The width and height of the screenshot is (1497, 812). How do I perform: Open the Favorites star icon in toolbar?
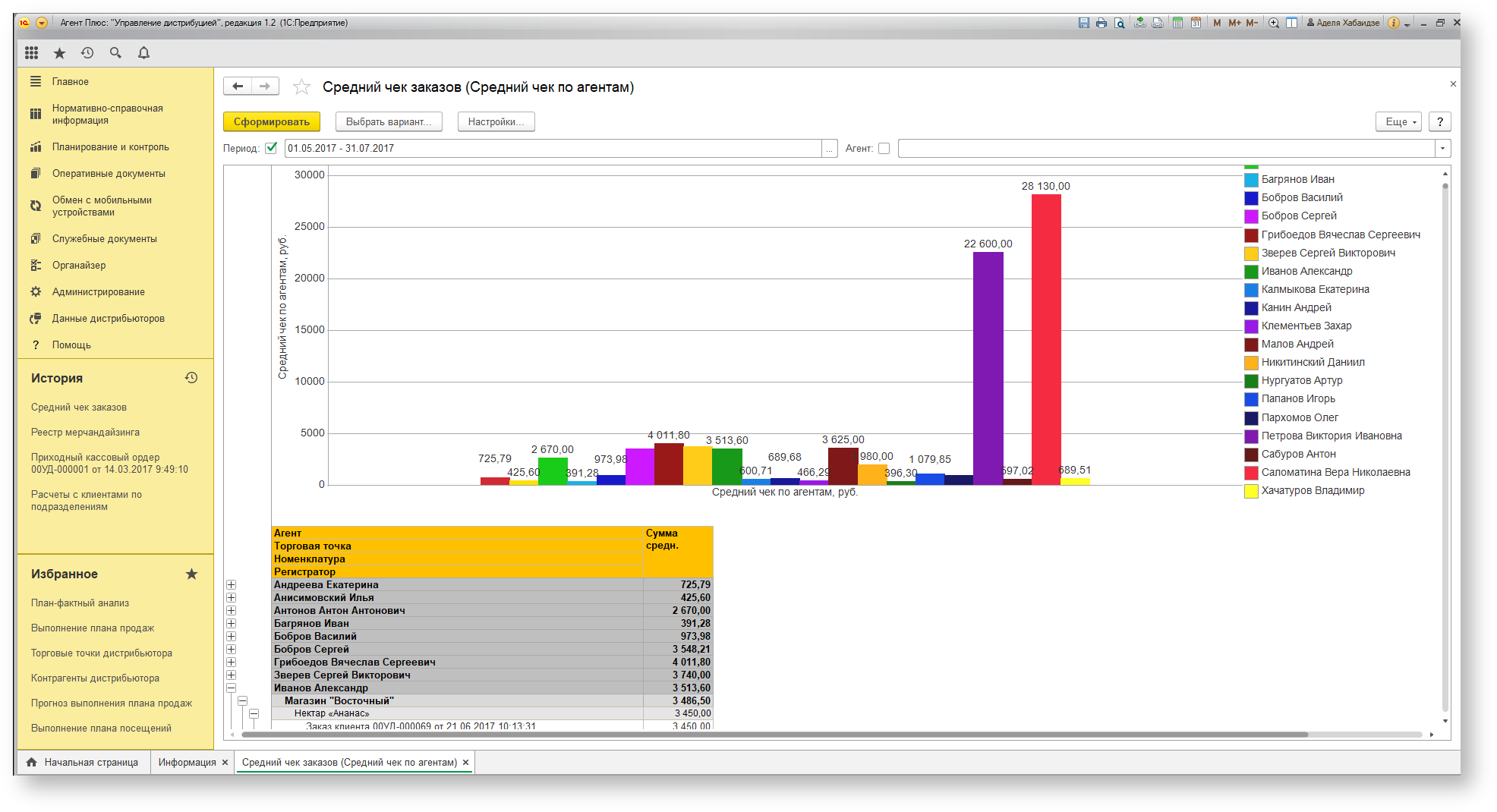(59, 52)
